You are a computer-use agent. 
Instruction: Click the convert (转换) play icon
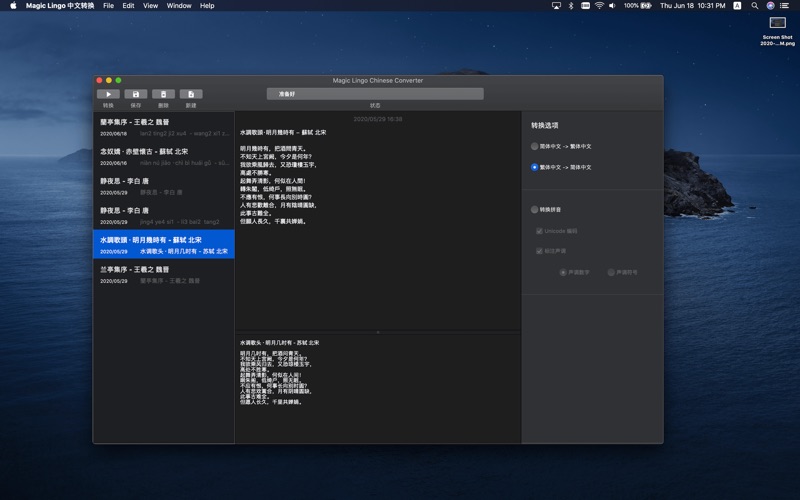tap(108, 94)
